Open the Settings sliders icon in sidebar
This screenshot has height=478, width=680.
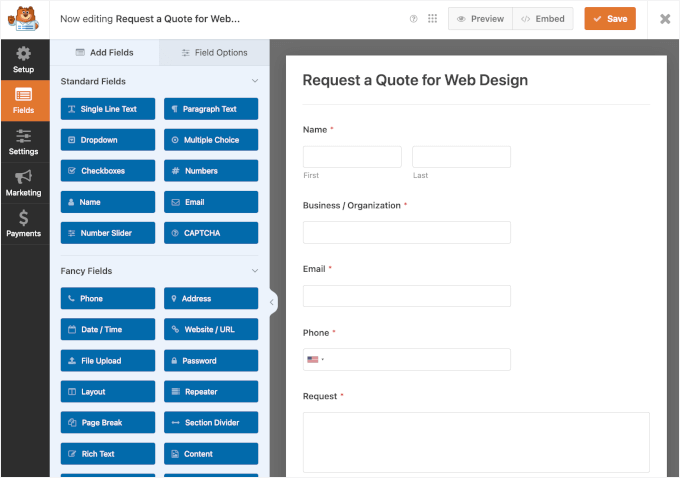pos(24,142)
